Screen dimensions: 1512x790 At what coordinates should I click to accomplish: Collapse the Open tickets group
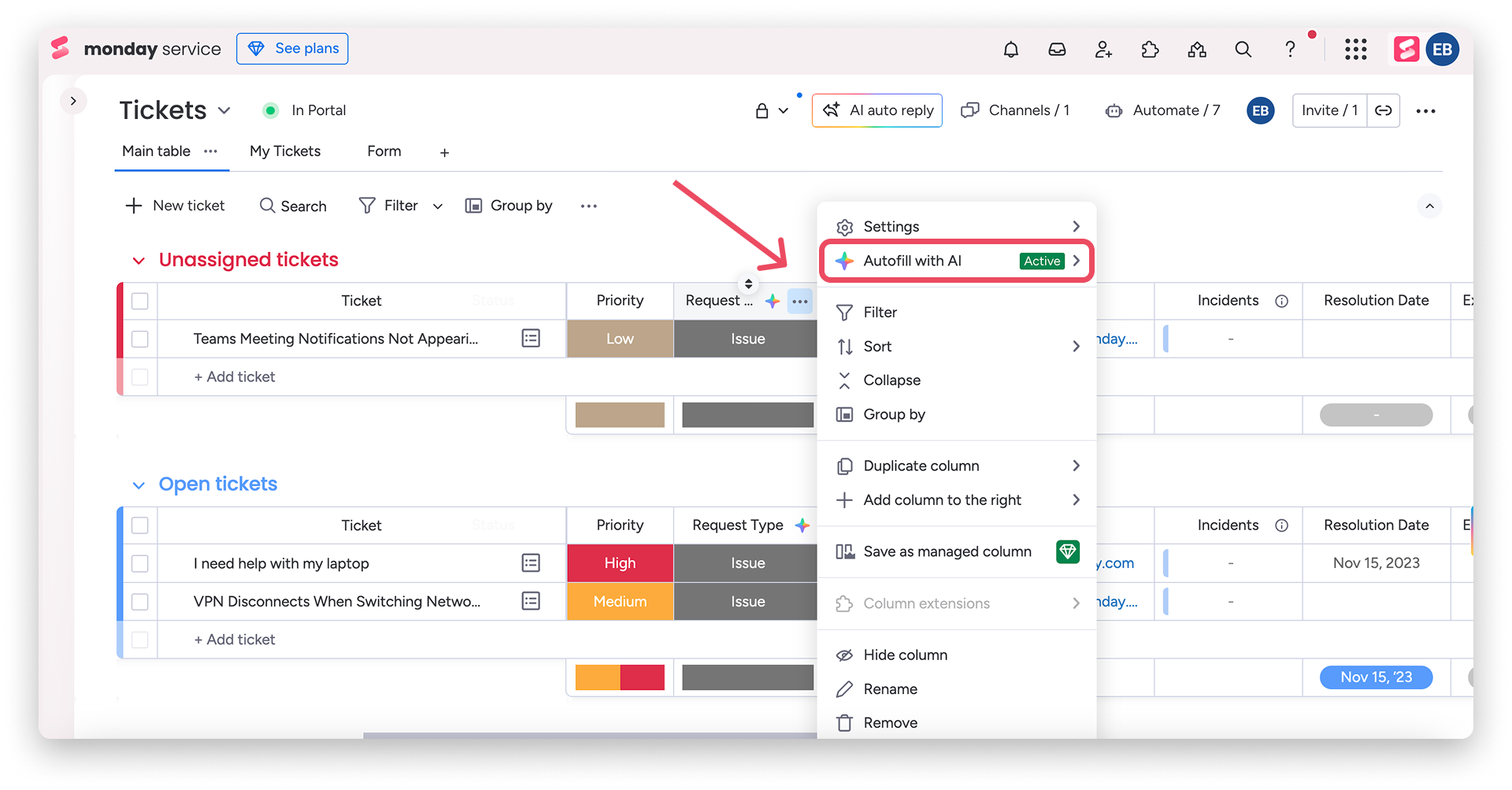[x=139, y=485]
